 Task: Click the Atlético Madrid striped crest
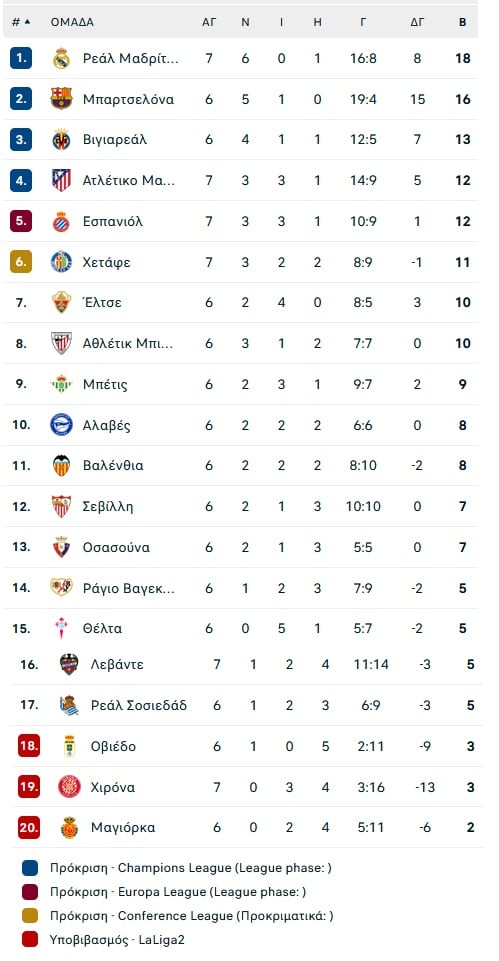pos(61,180)
